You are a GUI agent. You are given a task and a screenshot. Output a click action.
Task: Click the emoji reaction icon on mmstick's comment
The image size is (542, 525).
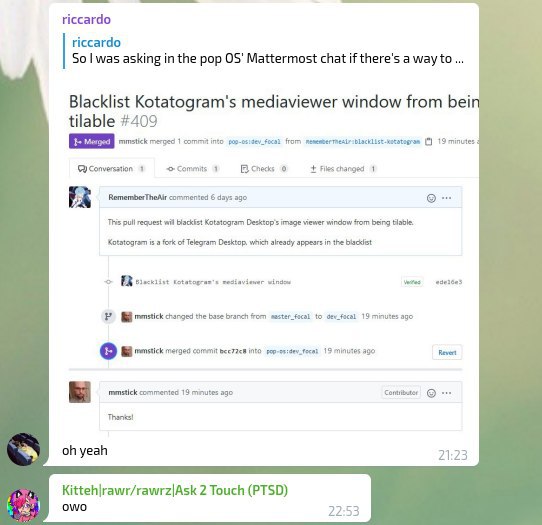[431, 393]
